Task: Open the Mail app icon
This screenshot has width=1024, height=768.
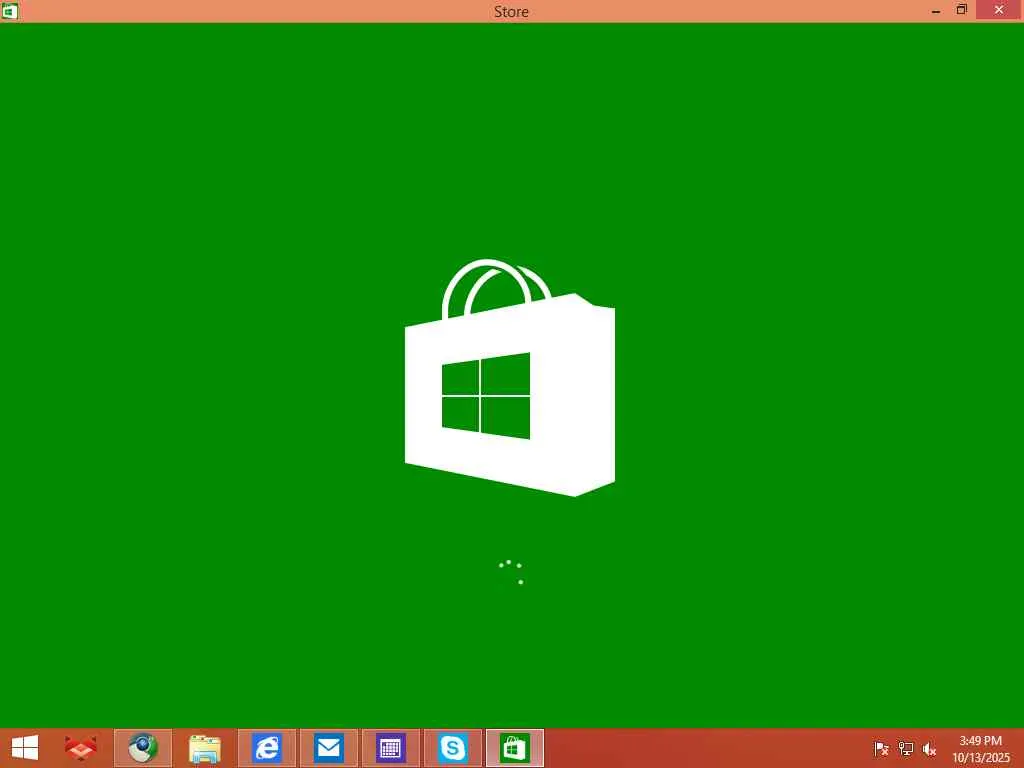Action: (x=328, y=748)
